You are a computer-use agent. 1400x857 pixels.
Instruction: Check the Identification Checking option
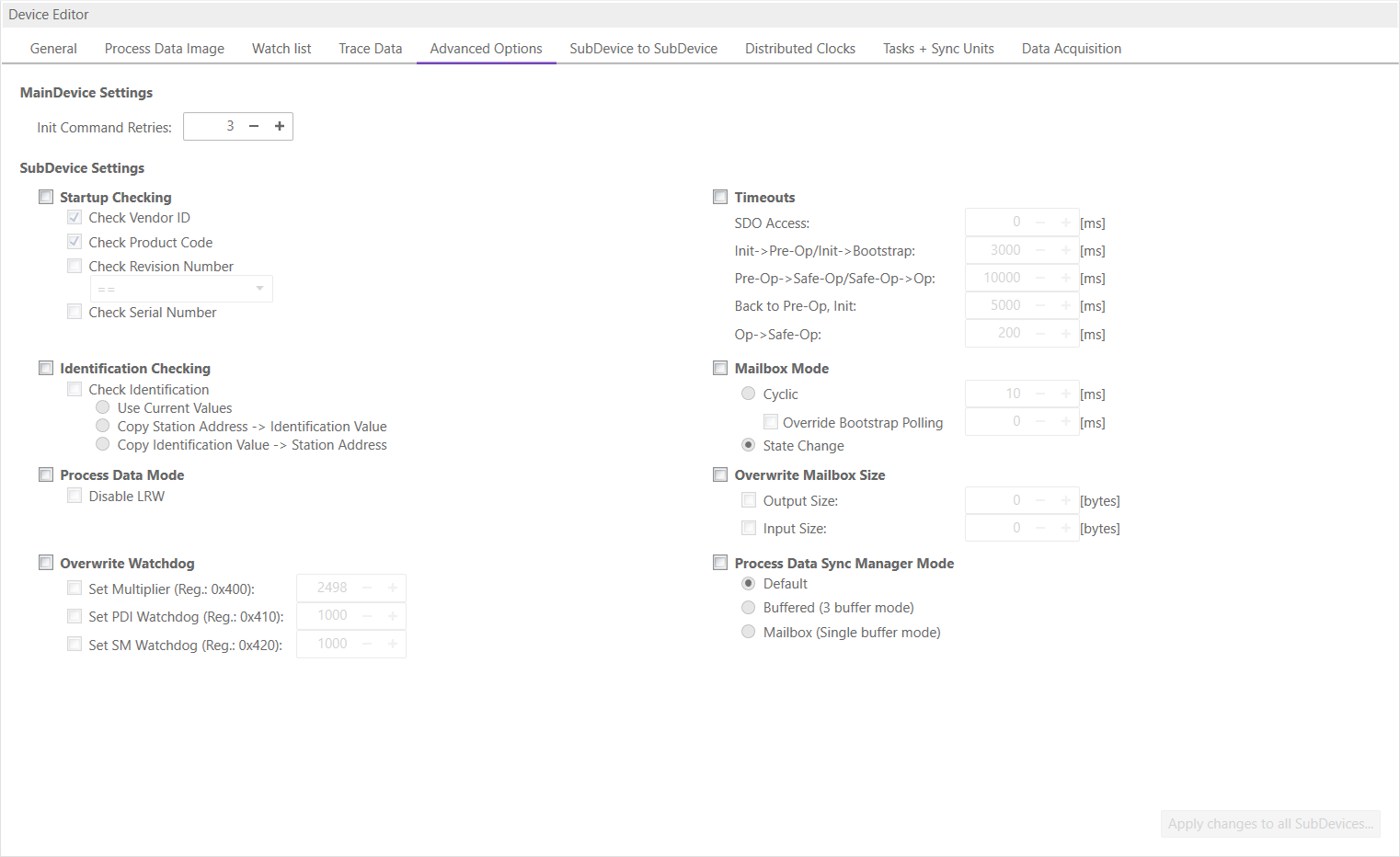point(46,368)
